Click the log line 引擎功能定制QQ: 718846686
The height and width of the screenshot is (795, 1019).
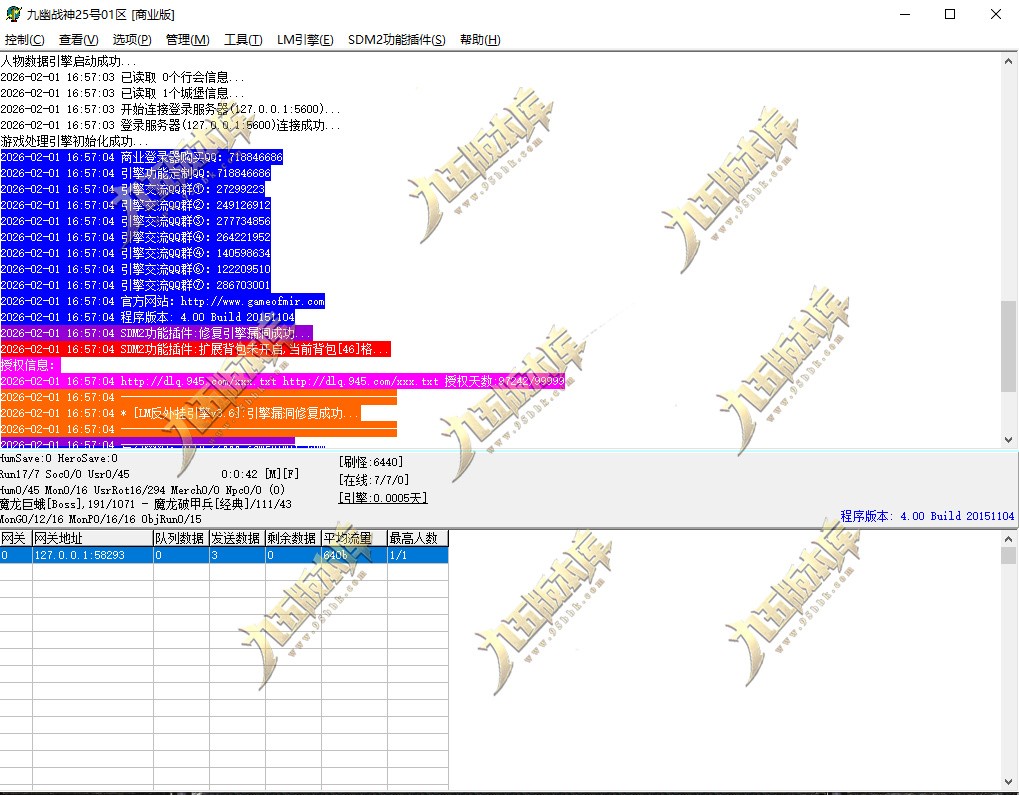(x=136, y=174)
